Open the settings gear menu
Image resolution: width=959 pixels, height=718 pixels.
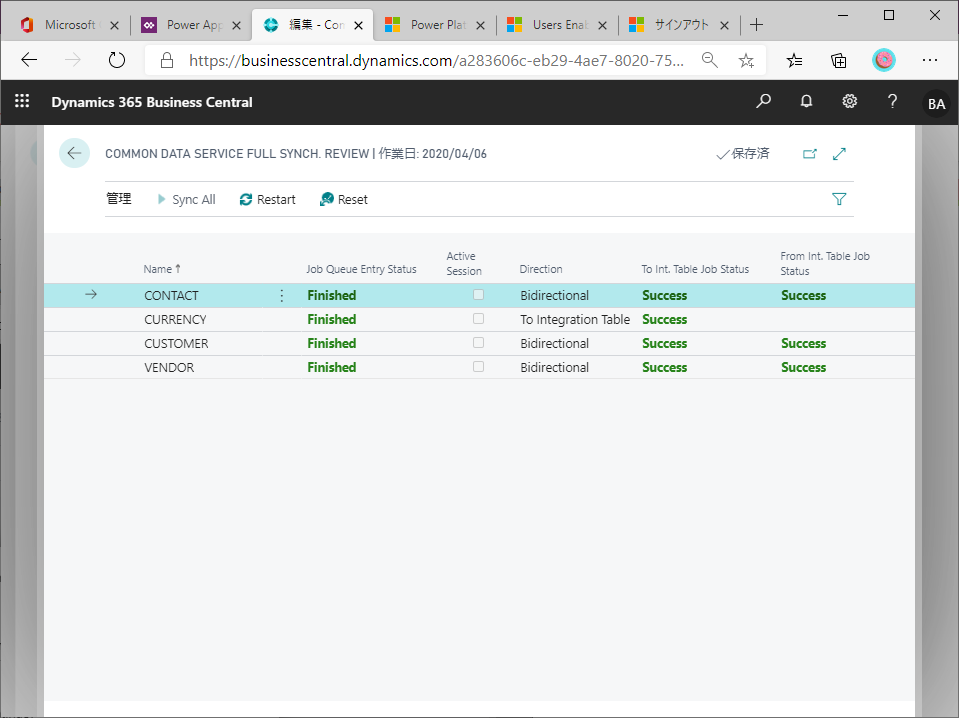850,101
